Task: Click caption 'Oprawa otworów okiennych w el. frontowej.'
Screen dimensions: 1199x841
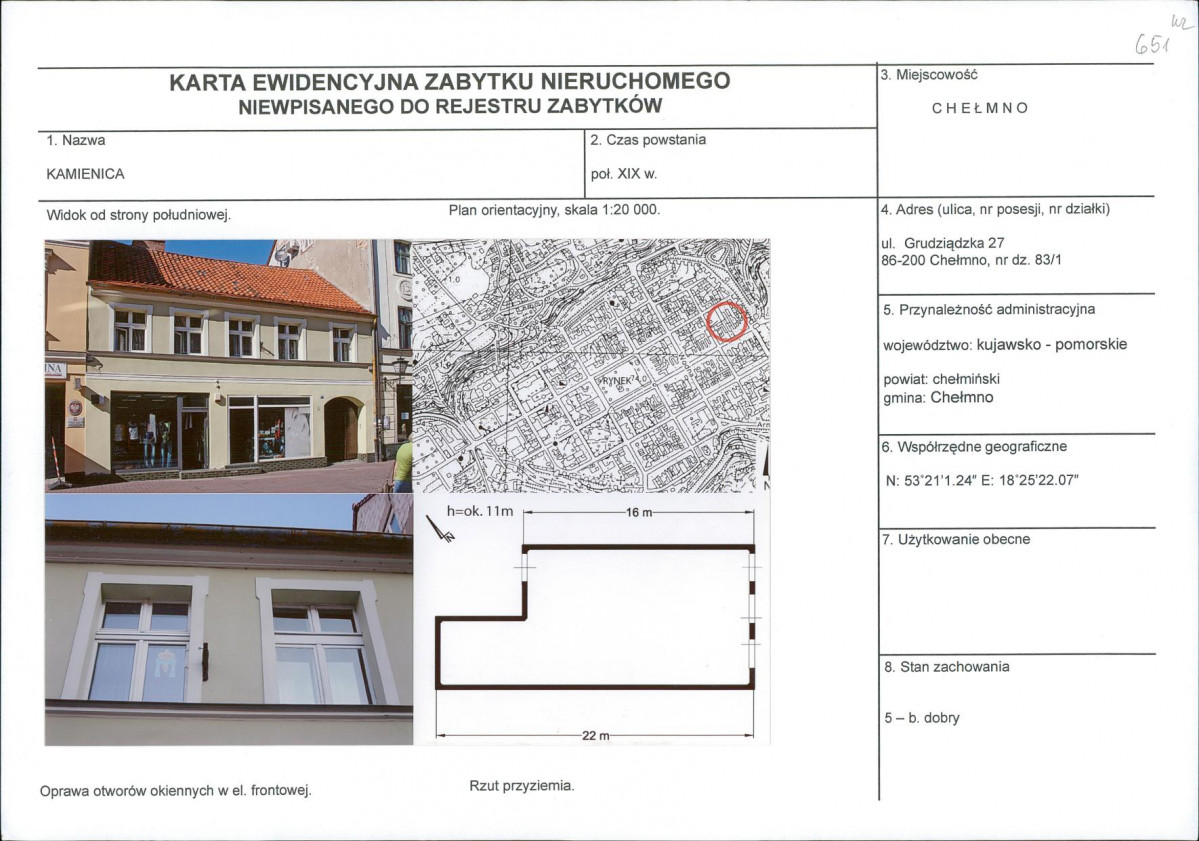Action: pyautogui.click(x=176, y=791)
